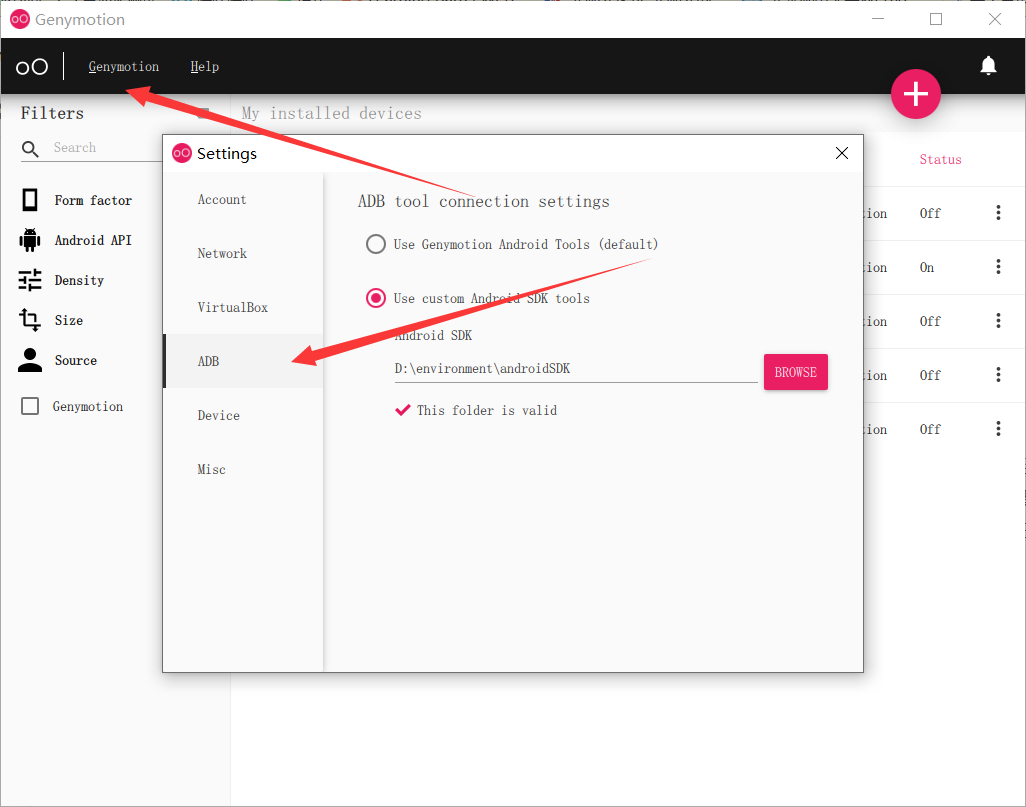
Task: Sort devices by the Status column header
Action: point(940,160)
